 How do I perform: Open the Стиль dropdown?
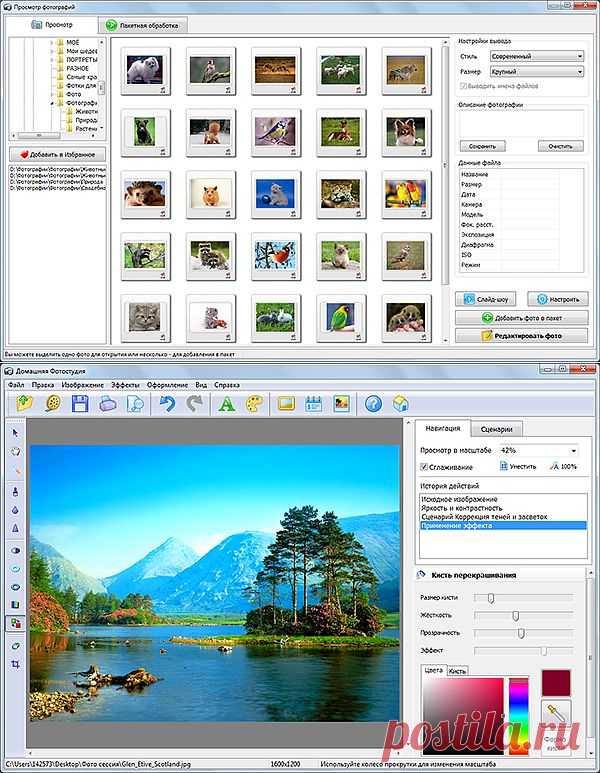tap(537, 56)
